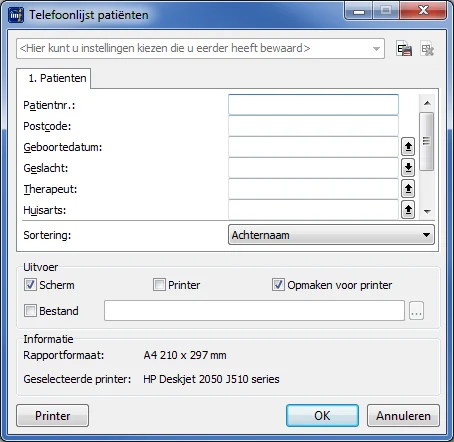This screenshot has width=454, height=442.
Task: Click the browse button for Bestand path
Action: (416, 311)
